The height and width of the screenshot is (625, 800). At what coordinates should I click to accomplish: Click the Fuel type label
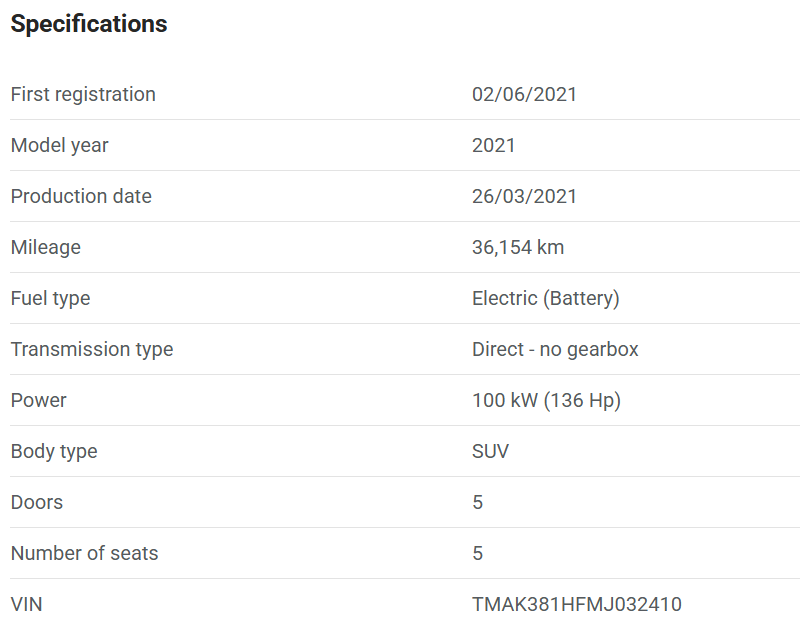[x=50, y=298]
